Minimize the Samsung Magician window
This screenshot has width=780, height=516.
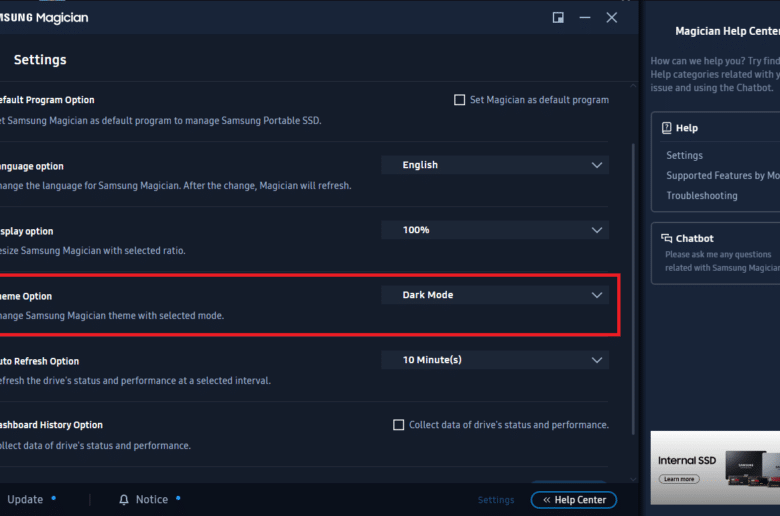[585, 18]
